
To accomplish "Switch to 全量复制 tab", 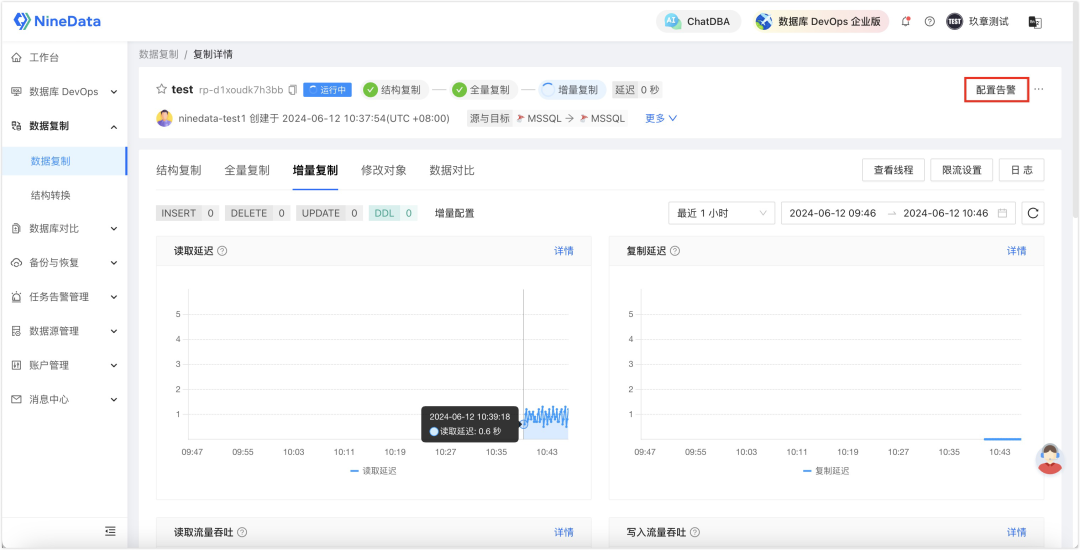I will (x=247, y=171).
